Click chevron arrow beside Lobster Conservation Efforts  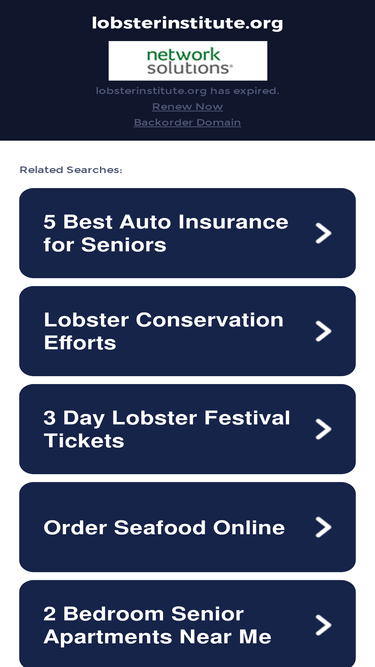pyautogui.click(x=323, y=331)
